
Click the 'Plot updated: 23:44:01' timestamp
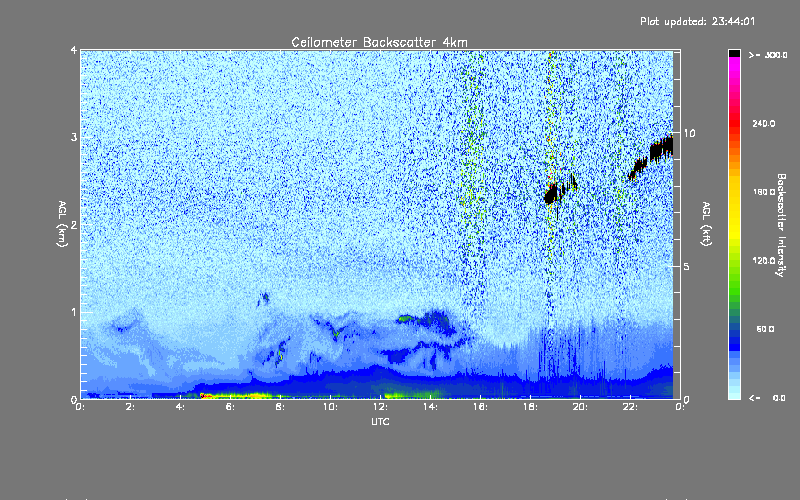[697, 21]
